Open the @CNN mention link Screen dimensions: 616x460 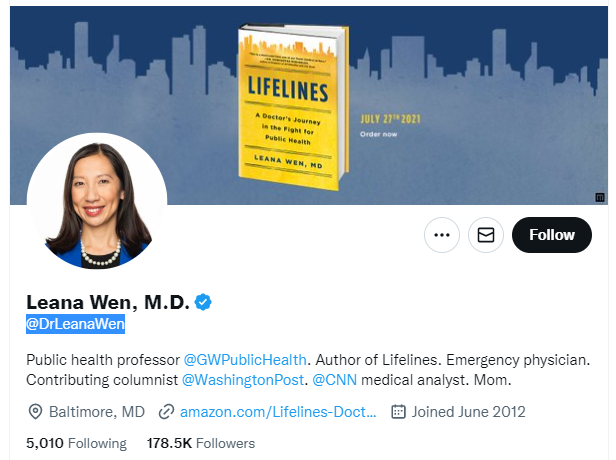point(334,380)
